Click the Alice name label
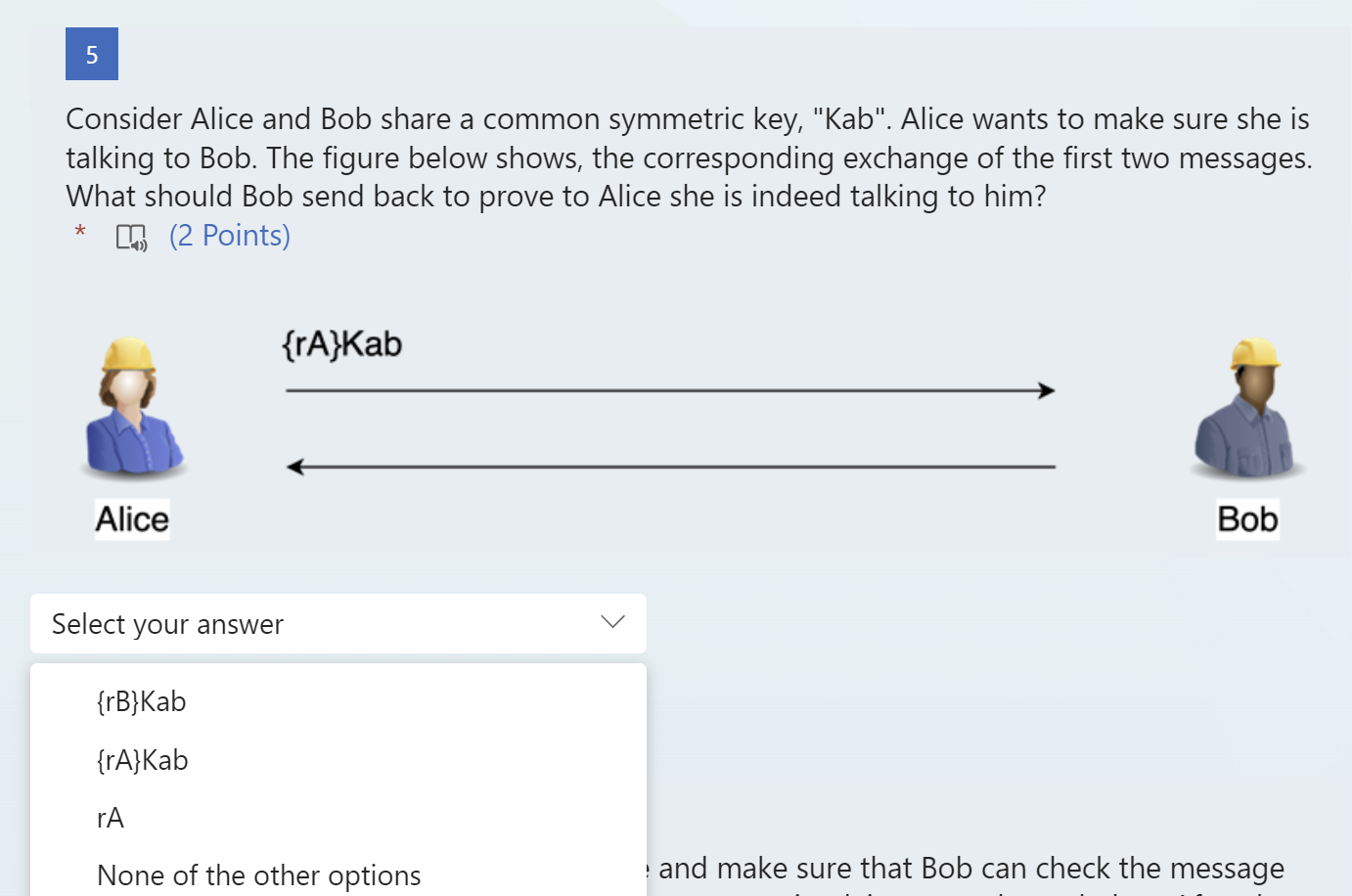Viewport: 1352px width, 896px height. coord(131,519)
